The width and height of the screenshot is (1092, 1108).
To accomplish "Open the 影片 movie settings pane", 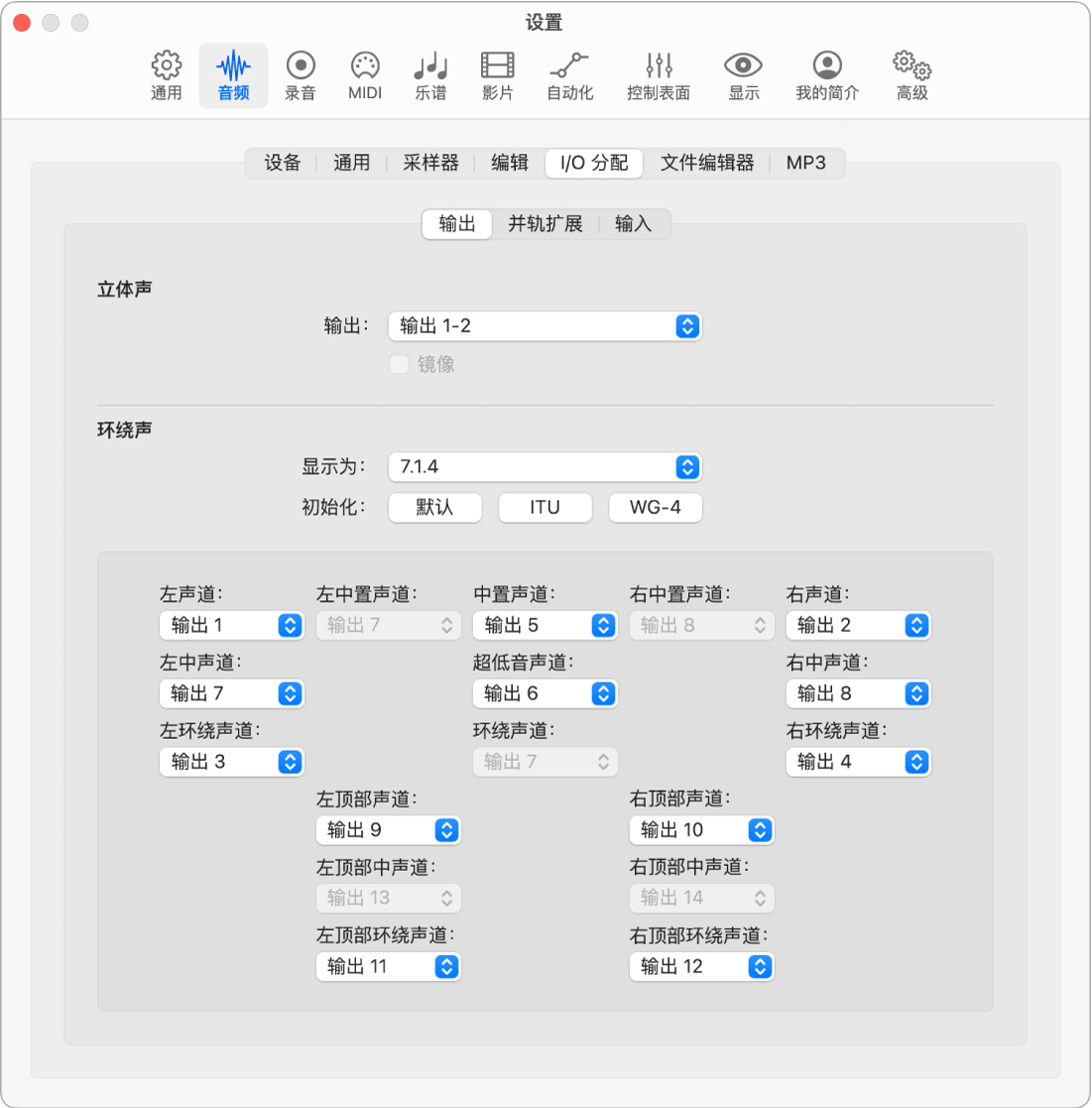I will 497,75.
